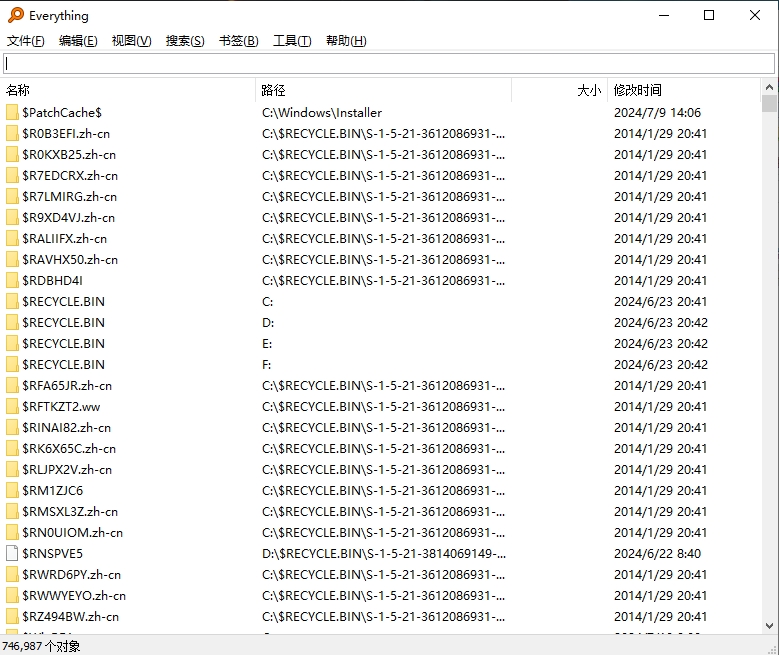Viewport: 779px width, 655px height.
Task: Select the $RN0UIOM.zh-cn name text
Action: [x=73, y=533]
